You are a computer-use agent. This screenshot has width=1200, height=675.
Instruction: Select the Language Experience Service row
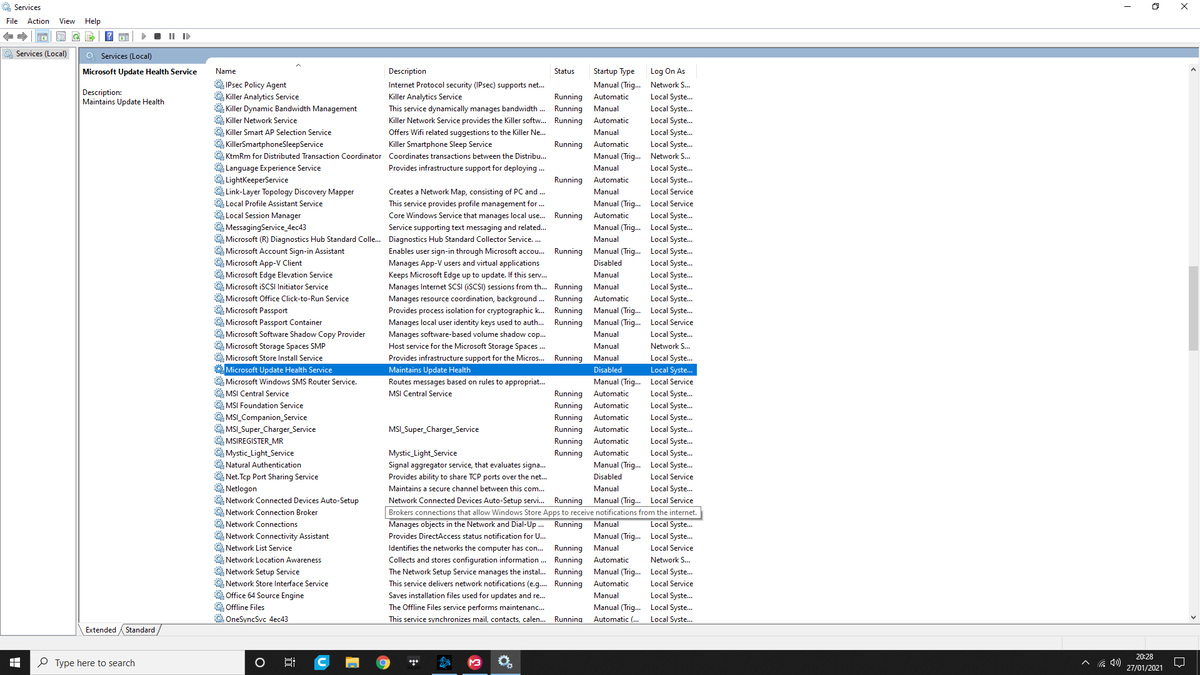click(455, 168)
